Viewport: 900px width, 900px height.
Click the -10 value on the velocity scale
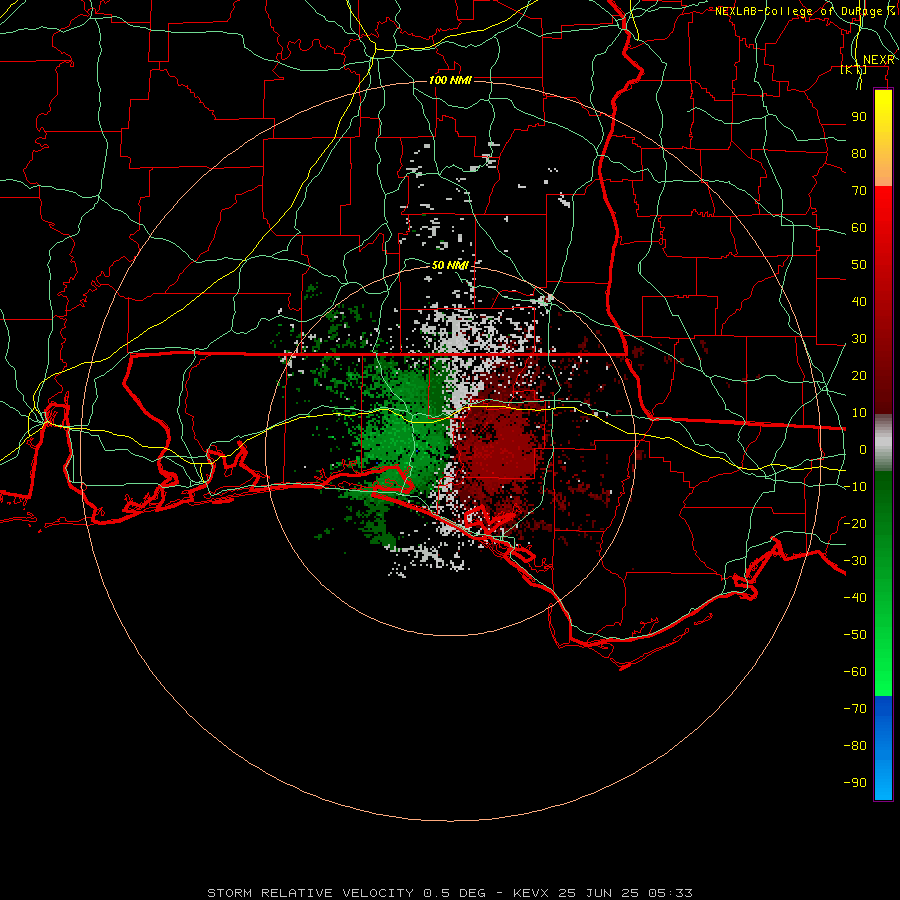(855, 487)
